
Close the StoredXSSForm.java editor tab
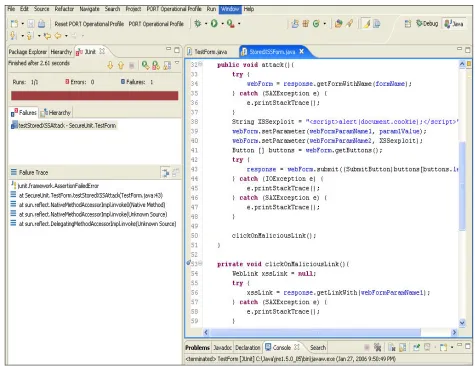click(302, 51)
